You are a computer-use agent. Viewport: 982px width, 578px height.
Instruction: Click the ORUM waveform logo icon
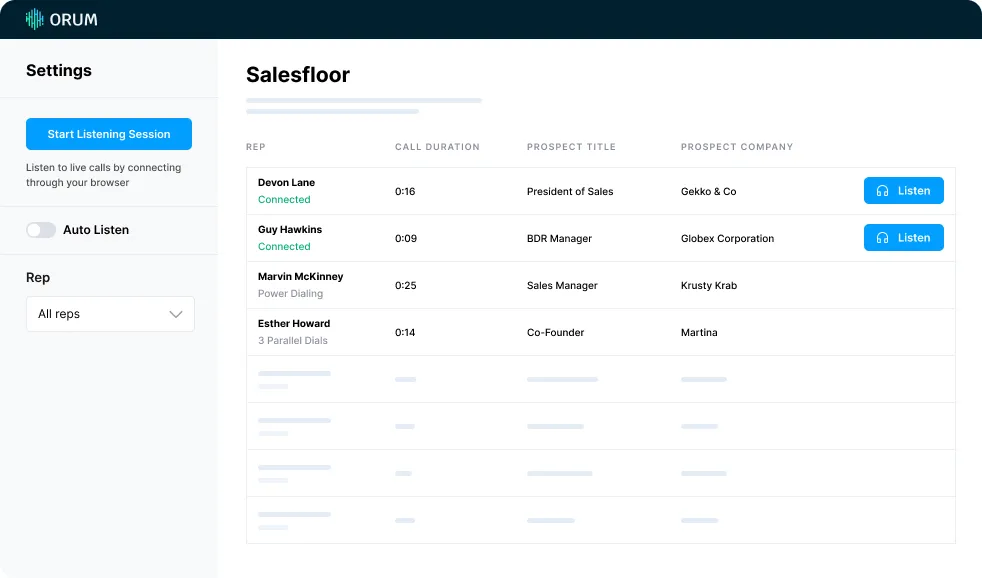[35, 19]
